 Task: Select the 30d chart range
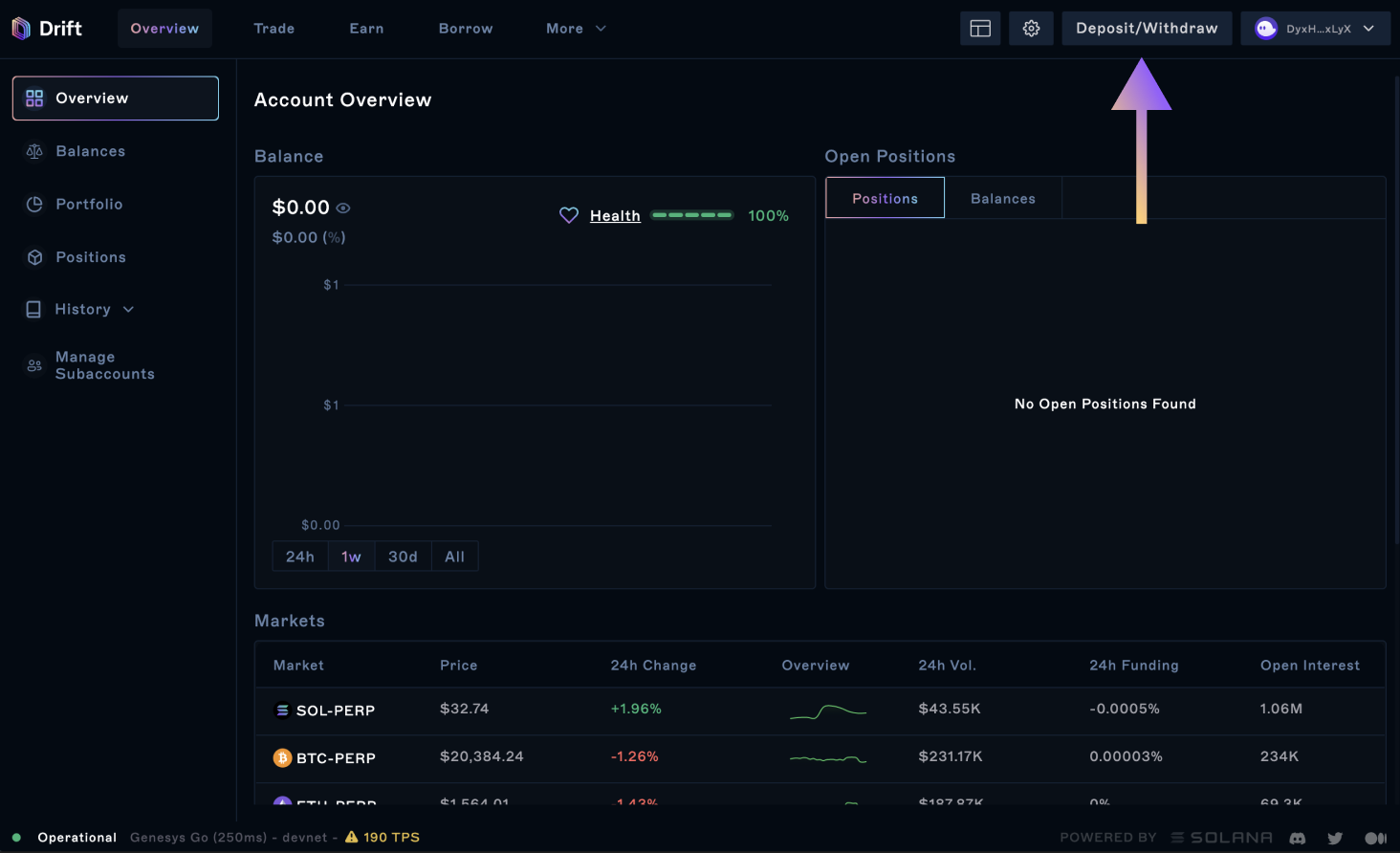[x=403, y=557]
